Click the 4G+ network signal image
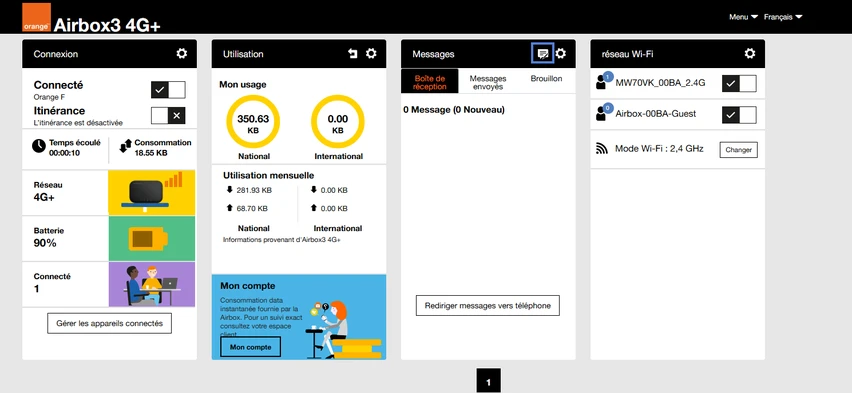The image size is (852, 393). [x=152, y=192]
